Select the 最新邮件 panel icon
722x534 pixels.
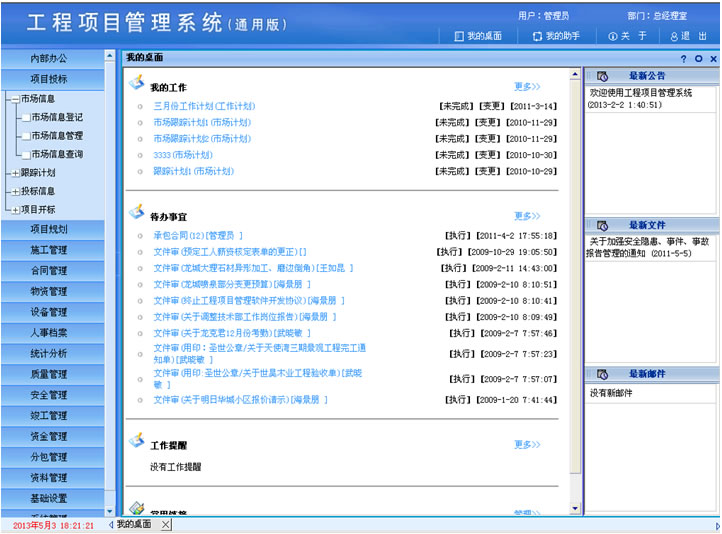602,374
